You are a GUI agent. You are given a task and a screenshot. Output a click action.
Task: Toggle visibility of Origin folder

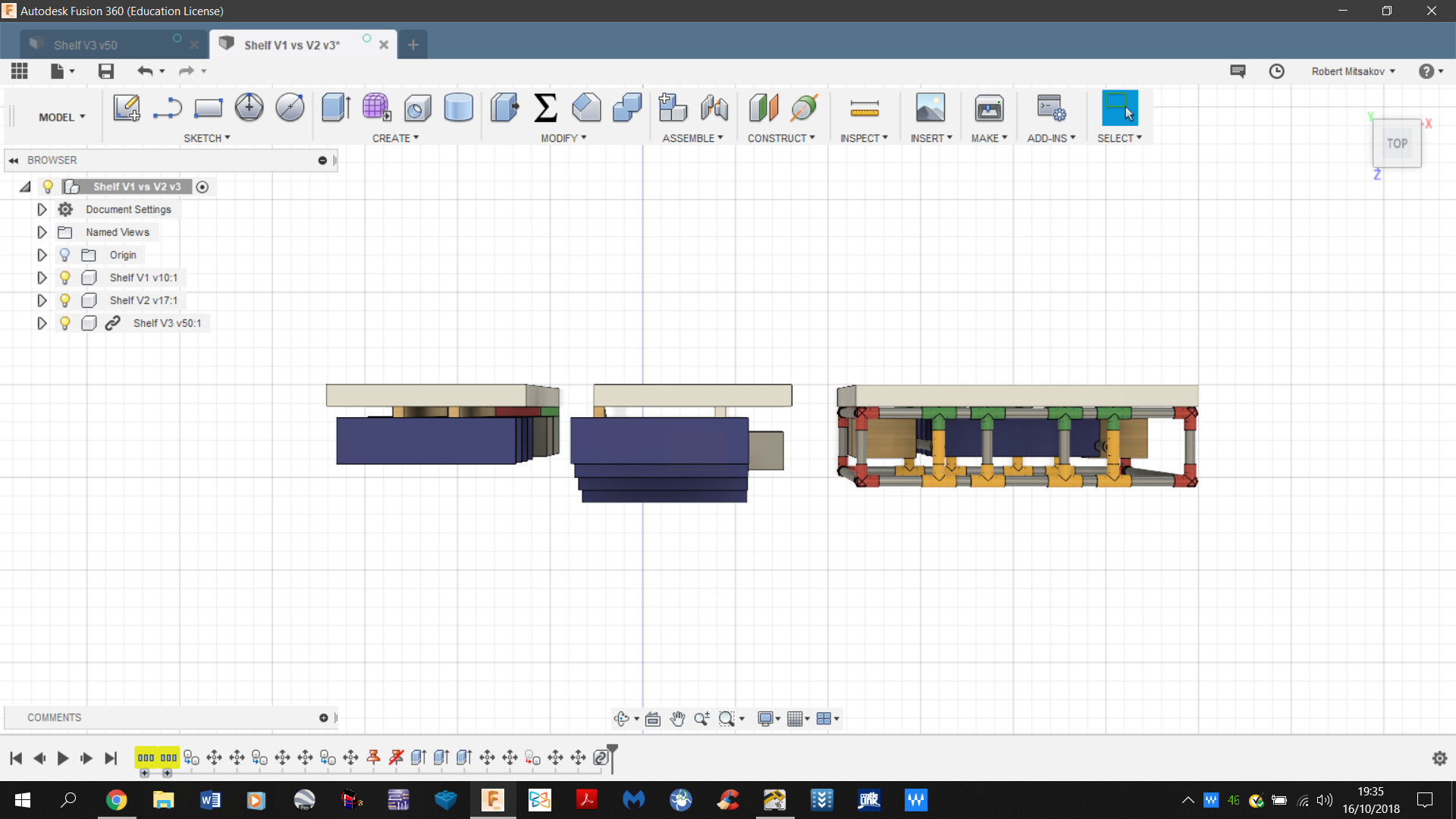click(64, 255)
